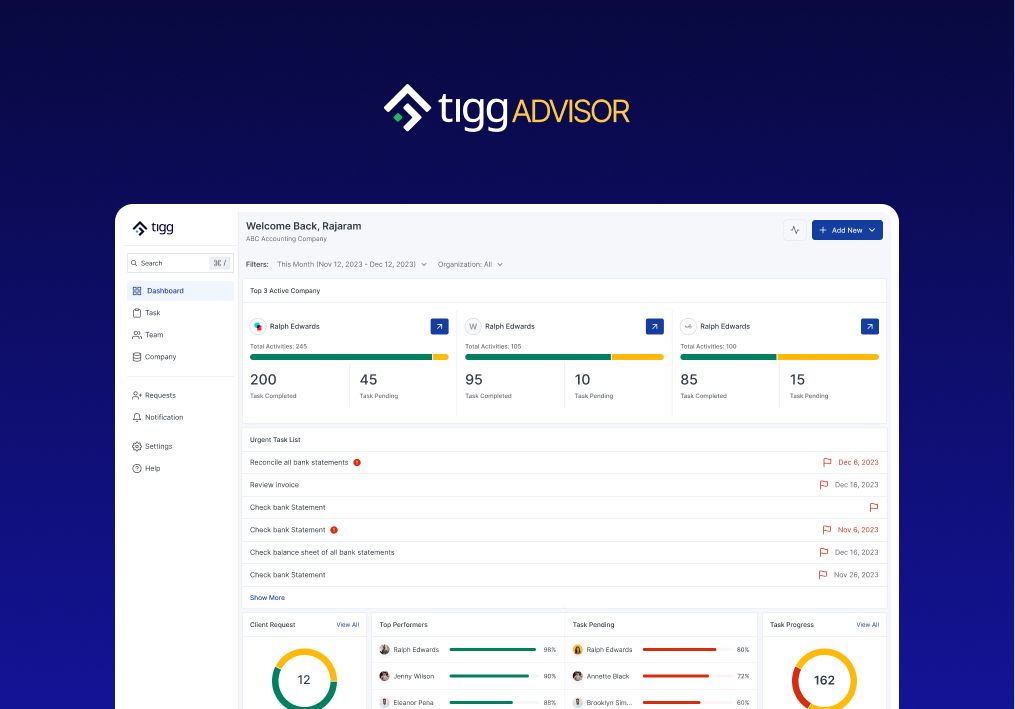This screenshot has width=1015, height=709.
Task: Click the Client Request donut chart showing 12
Action: [x=304, y=679]
